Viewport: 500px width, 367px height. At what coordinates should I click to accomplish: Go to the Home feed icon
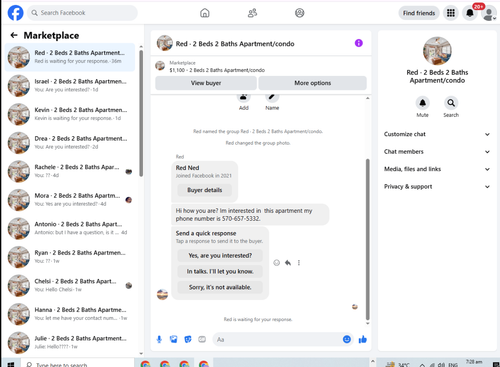tap(205, 13)
